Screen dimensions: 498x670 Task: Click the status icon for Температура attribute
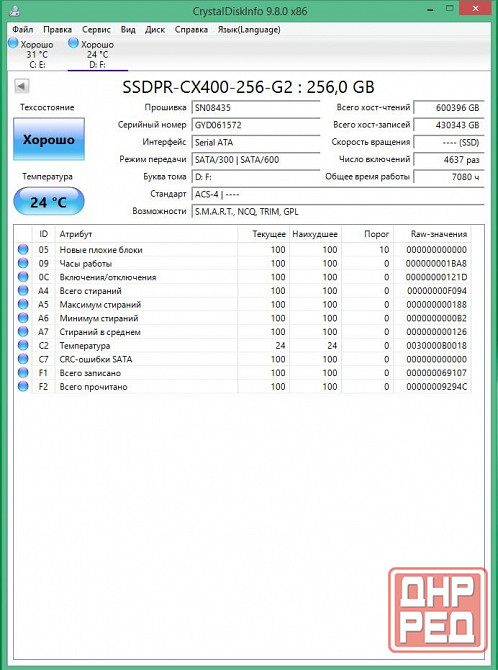[23, 345]
